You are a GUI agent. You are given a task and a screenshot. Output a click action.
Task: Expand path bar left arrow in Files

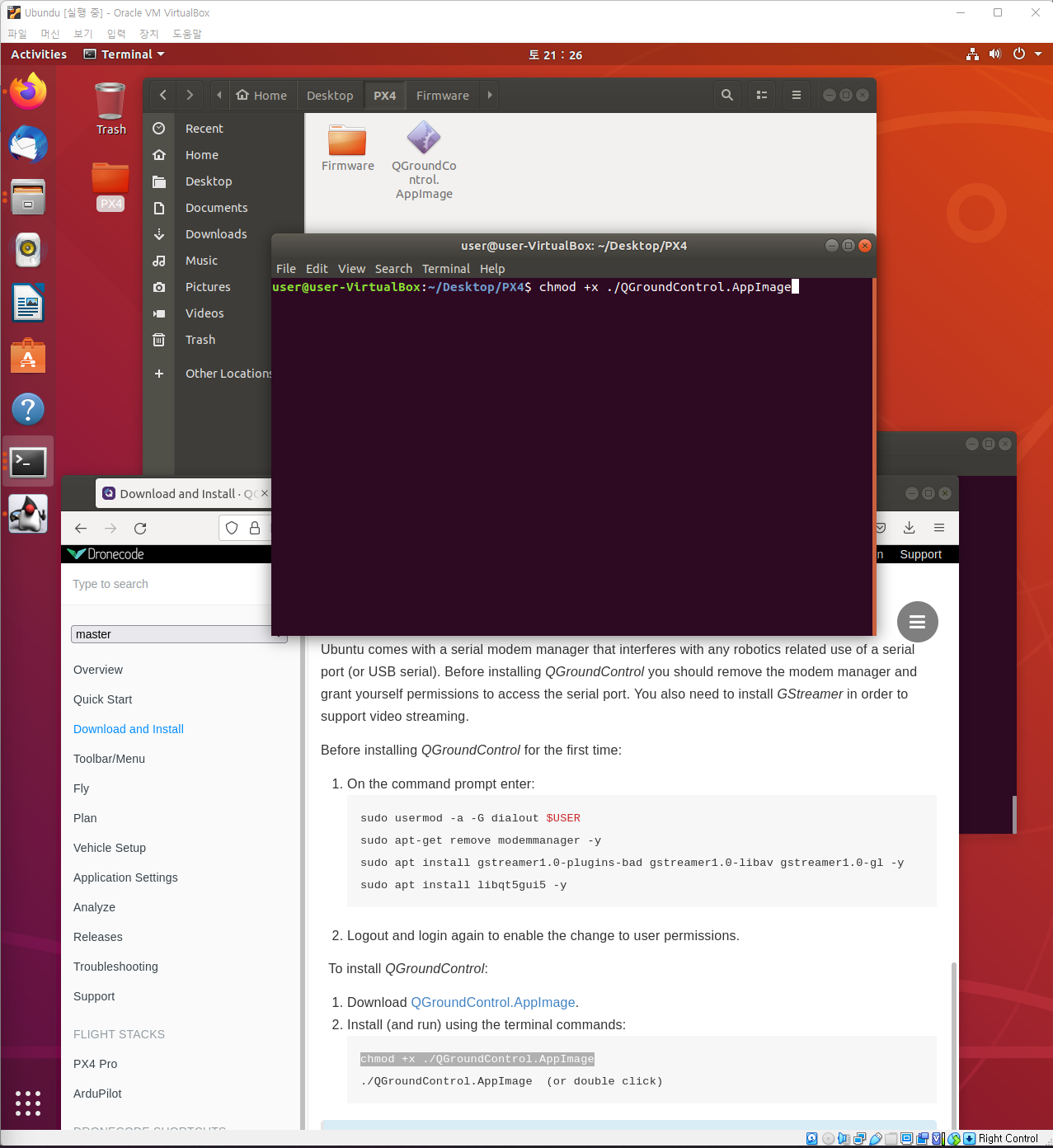219,95
